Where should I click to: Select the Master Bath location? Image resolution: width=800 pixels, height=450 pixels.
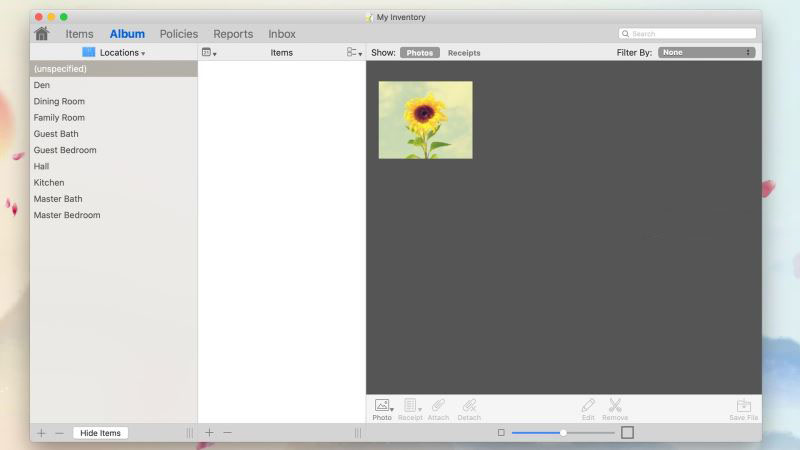114,199
